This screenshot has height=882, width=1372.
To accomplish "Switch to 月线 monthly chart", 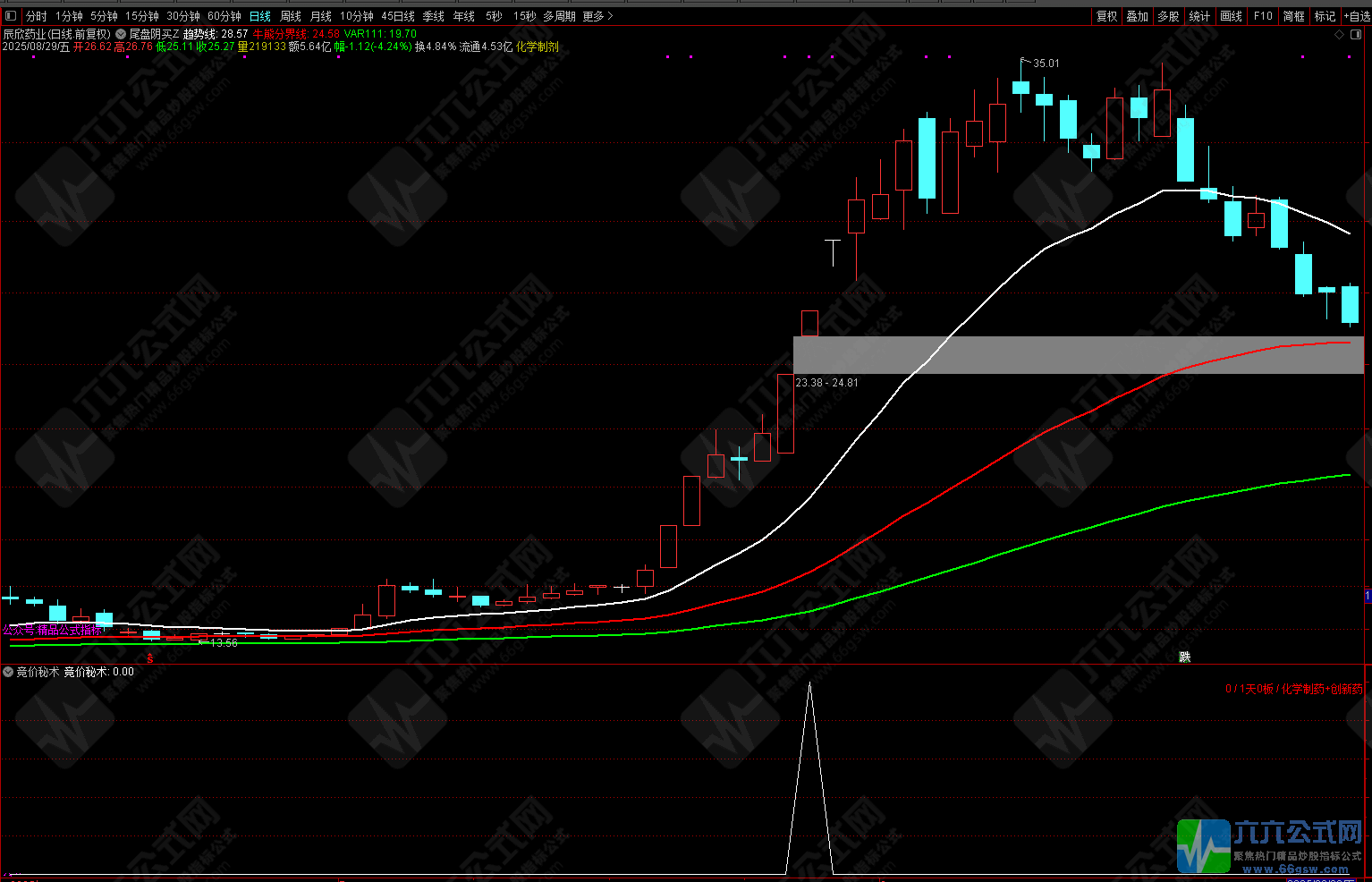I will point(321,16).
